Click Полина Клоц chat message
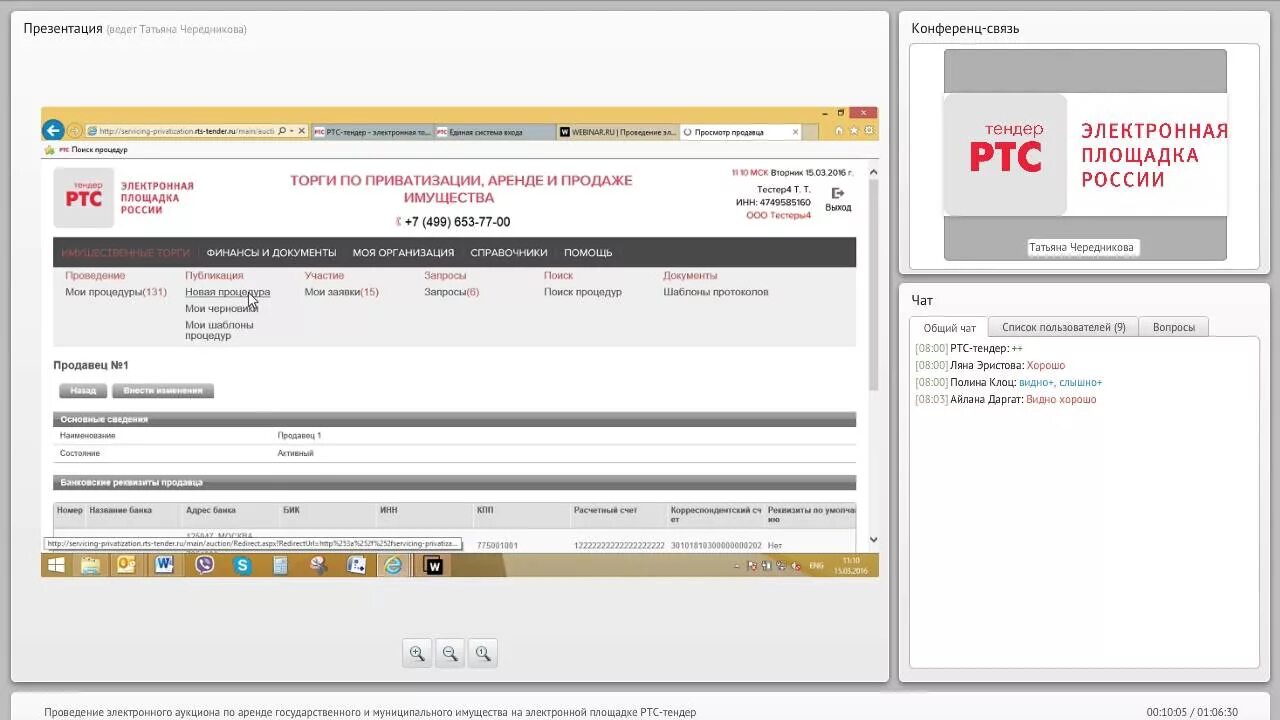This screenshot has height=720, width=1280. click(x=1008, y=382)
